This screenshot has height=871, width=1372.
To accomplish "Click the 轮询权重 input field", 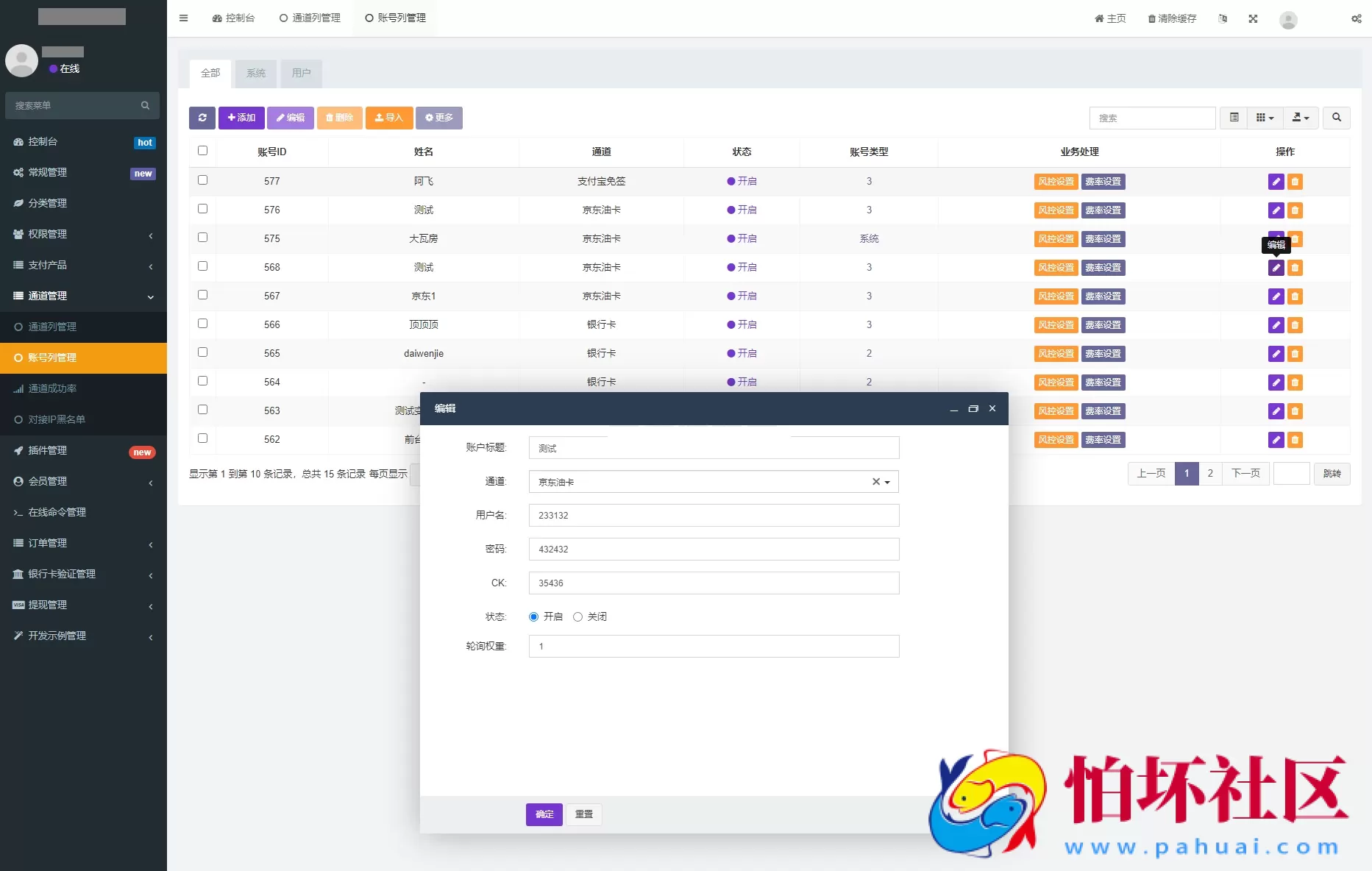I will (x=713, y=646).
